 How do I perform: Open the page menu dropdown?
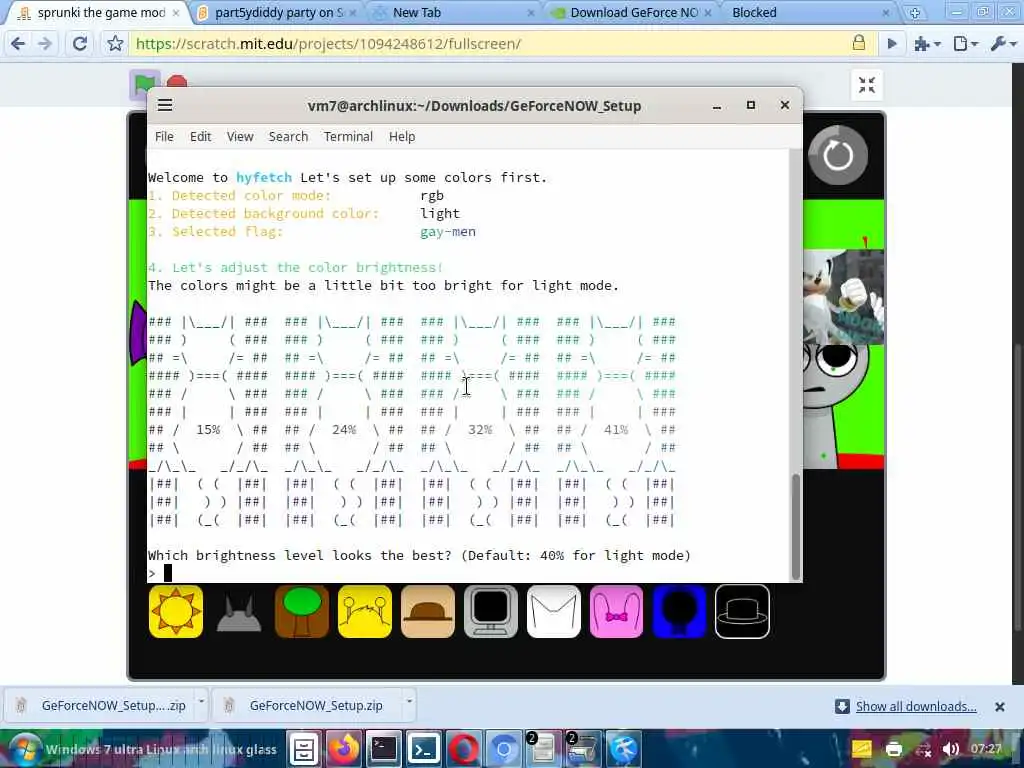click(966, 44)
